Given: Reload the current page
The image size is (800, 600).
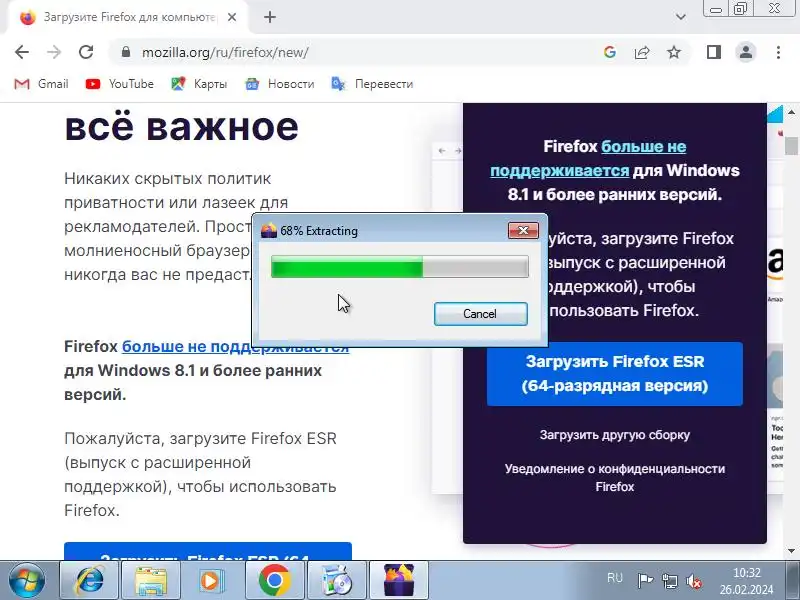Looking at the screenshot, I should point(86,52).
